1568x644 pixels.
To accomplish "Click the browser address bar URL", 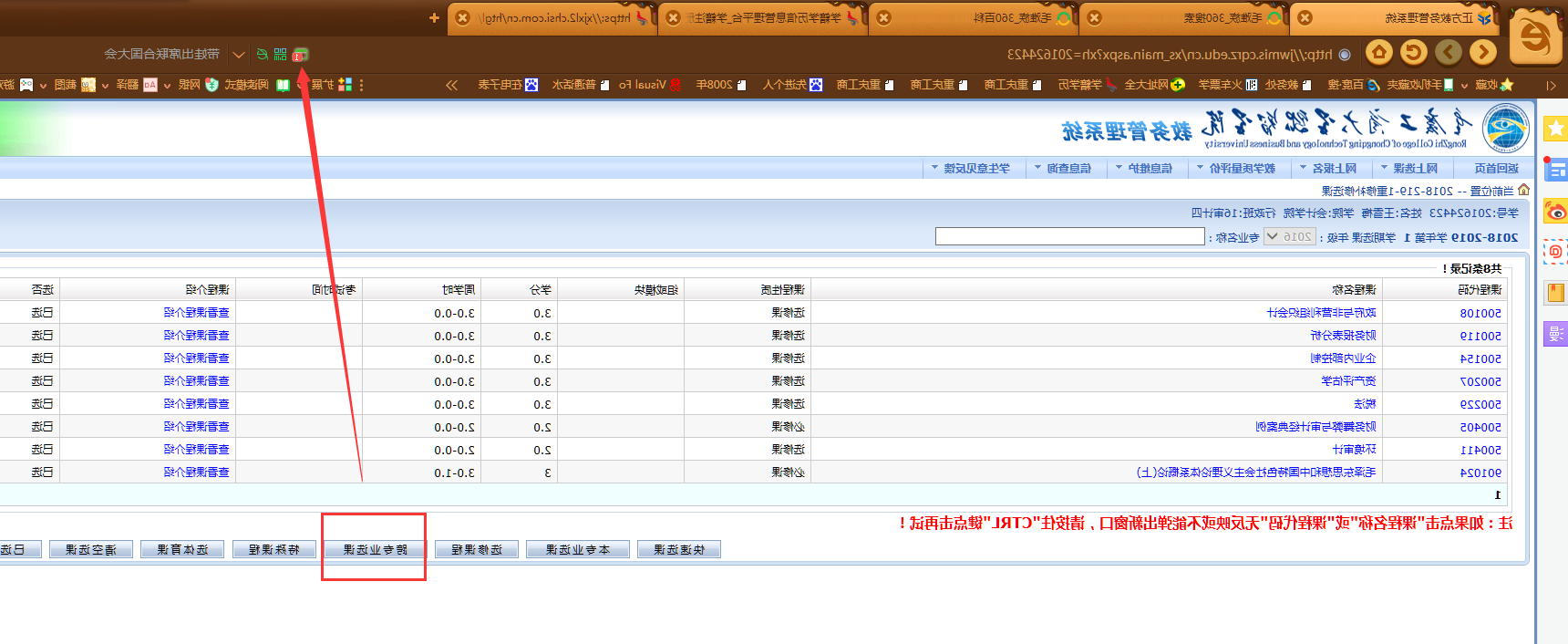I will pyautogui.click(x=1170, y=55).
